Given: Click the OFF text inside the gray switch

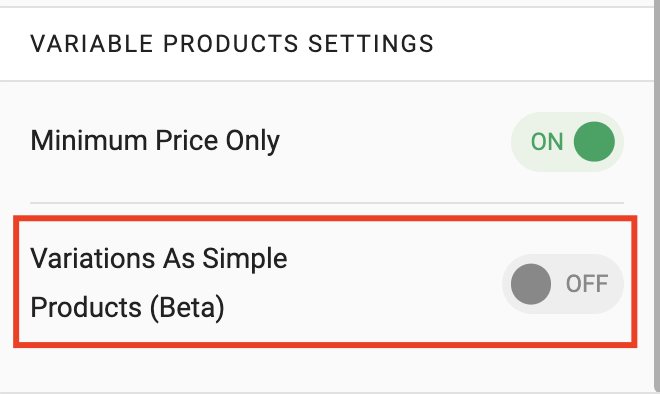Looking at the screenshot, I should pos(587,284).
